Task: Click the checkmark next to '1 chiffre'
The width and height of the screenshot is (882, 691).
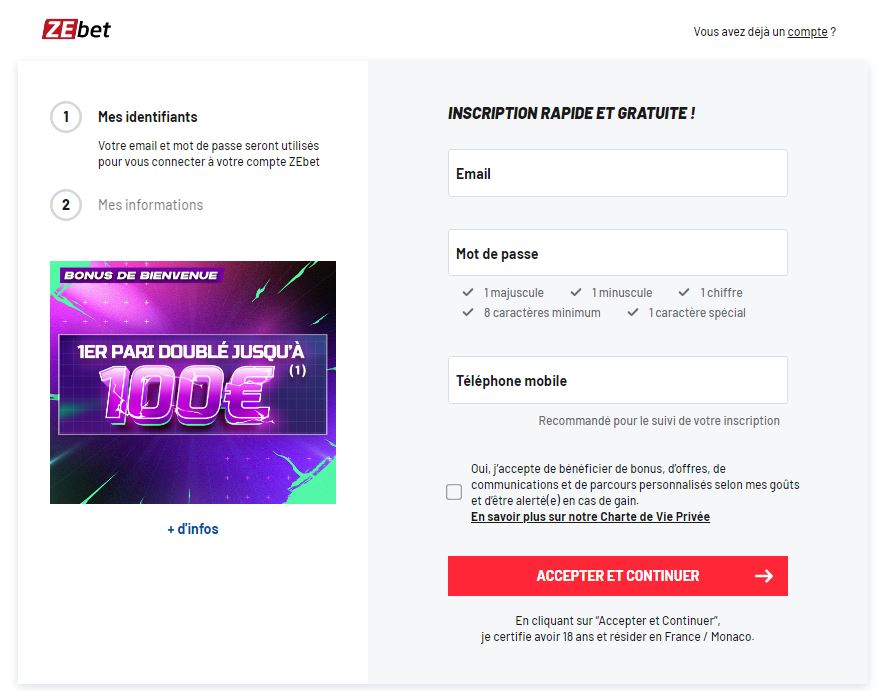Action: coord(686,292)
